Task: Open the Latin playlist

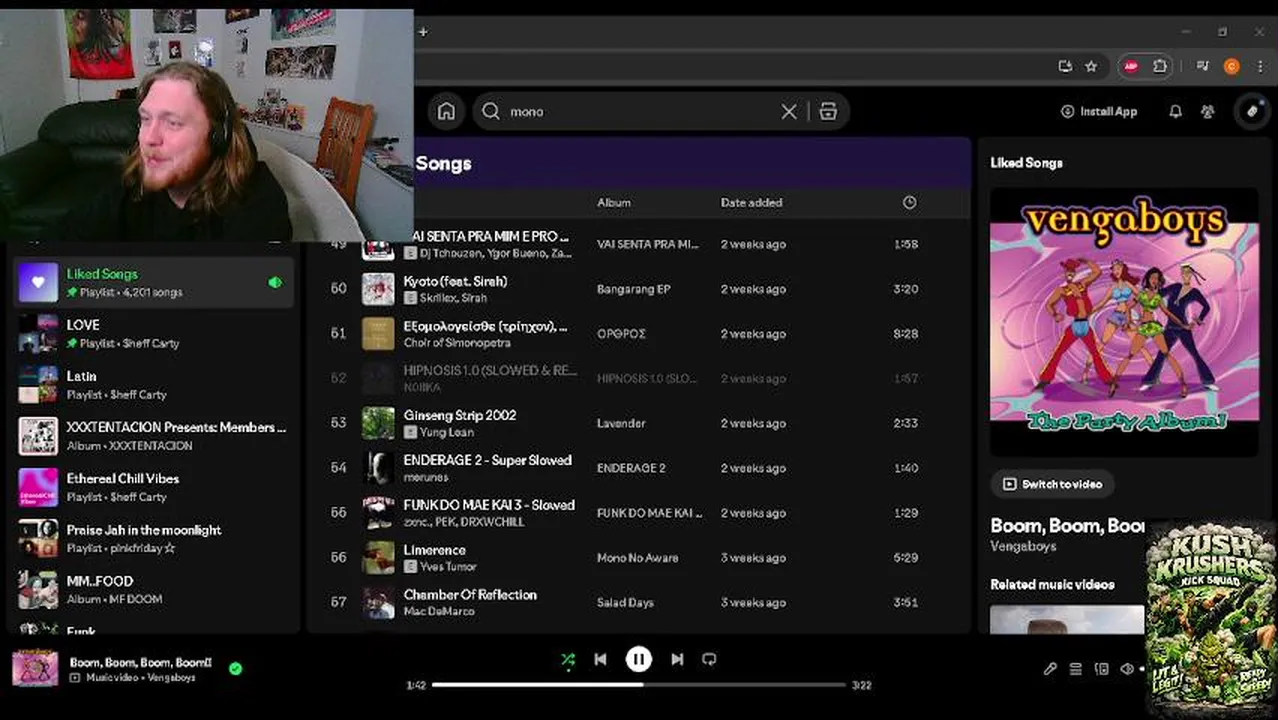Action: pos(154,385)
